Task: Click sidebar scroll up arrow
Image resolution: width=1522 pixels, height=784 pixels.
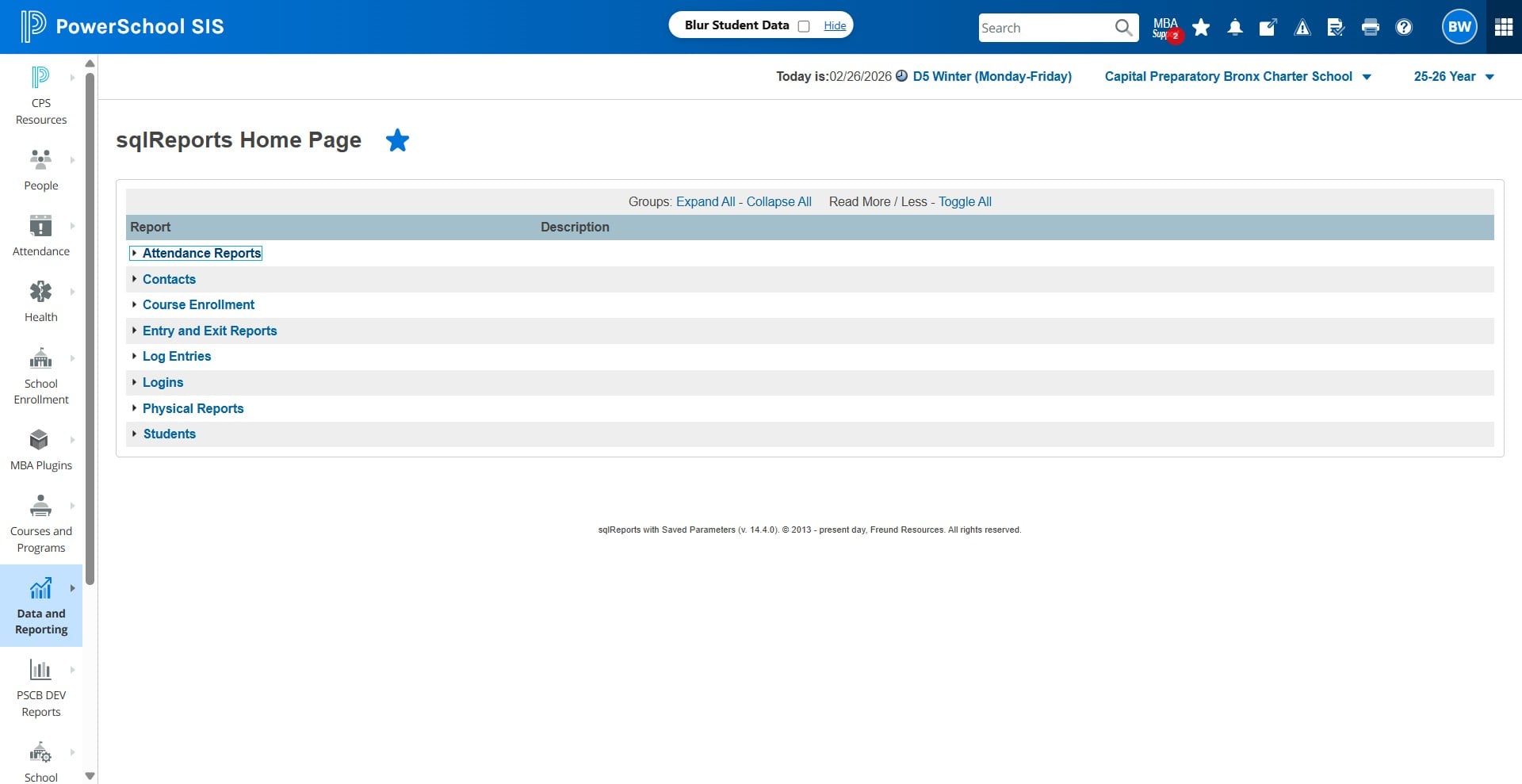Action: click(x=90, y=63)
